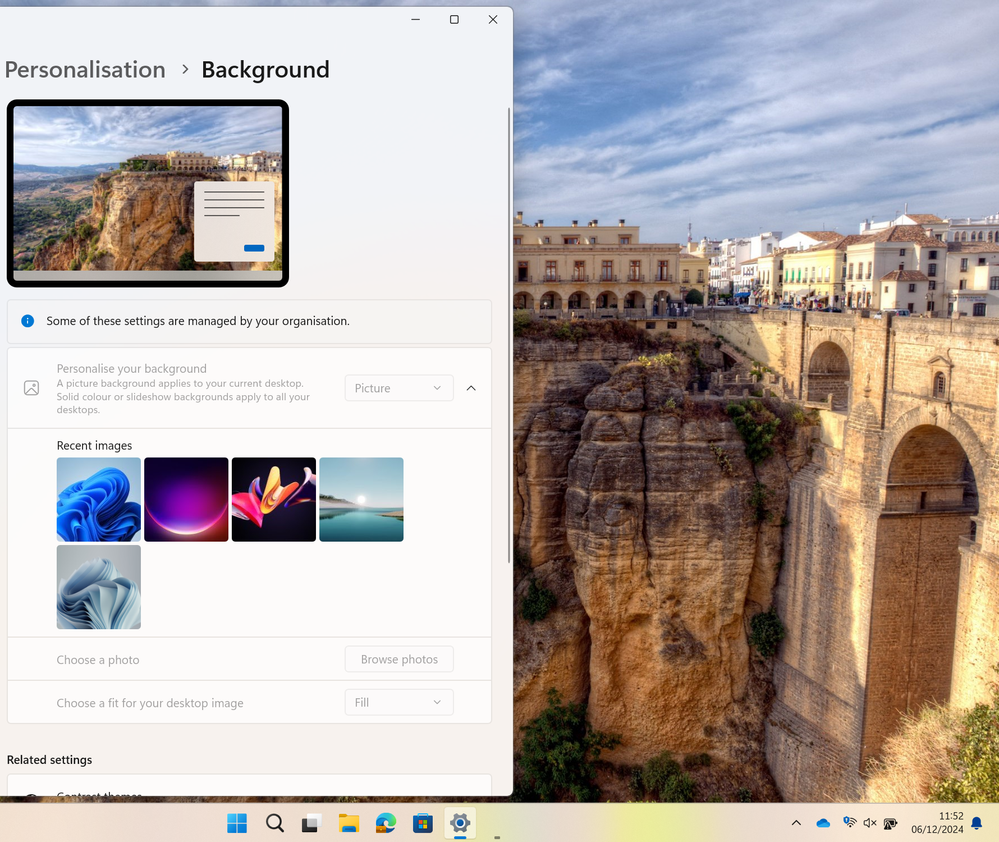This screenshot has height=842, width=999.
Task: Click the Browse photos button
Action: click(x=399, y=659)
